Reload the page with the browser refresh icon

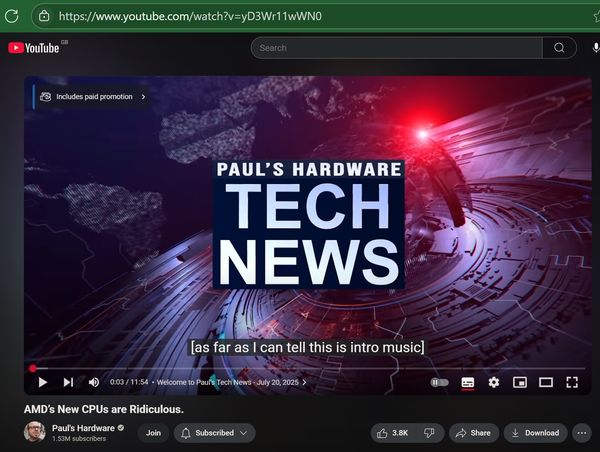click(11, 16)
